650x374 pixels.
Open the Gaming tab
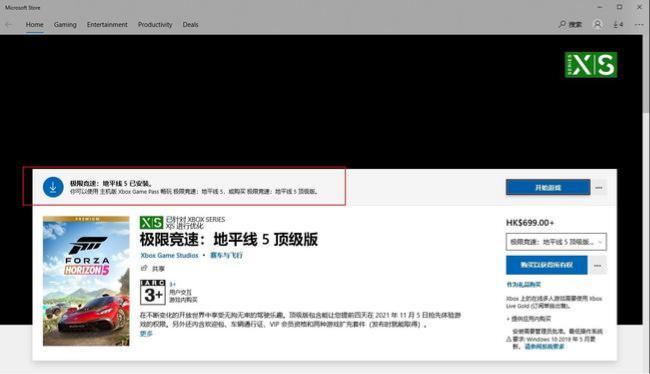65,24
